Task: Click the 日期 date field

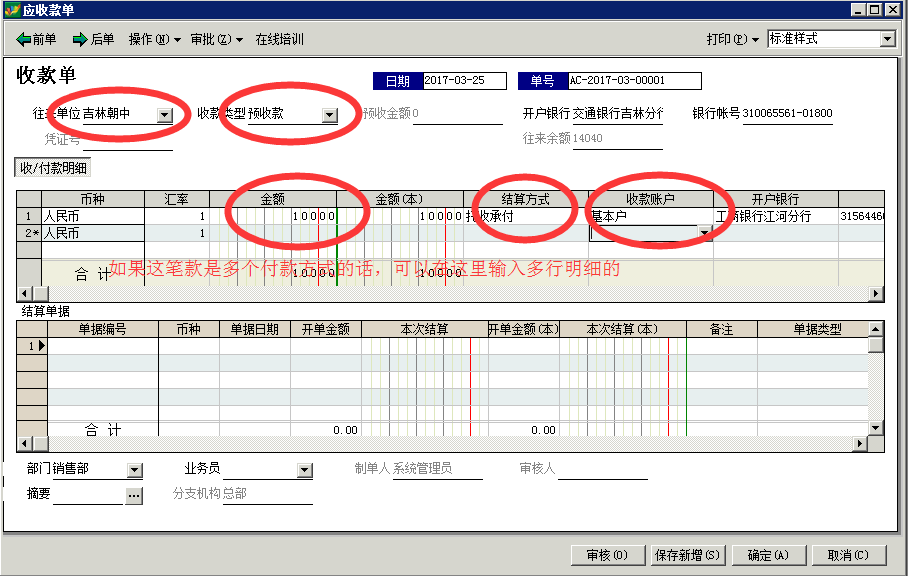Action: 464,80
